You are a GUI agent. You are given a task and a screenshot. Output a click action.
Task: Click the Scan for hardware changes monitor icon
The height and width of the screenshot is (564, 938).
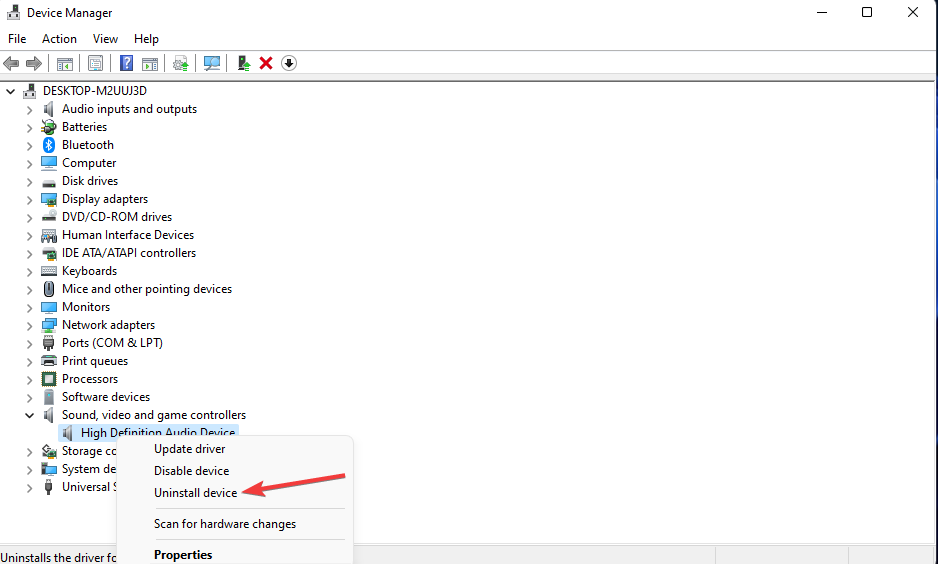212,63
